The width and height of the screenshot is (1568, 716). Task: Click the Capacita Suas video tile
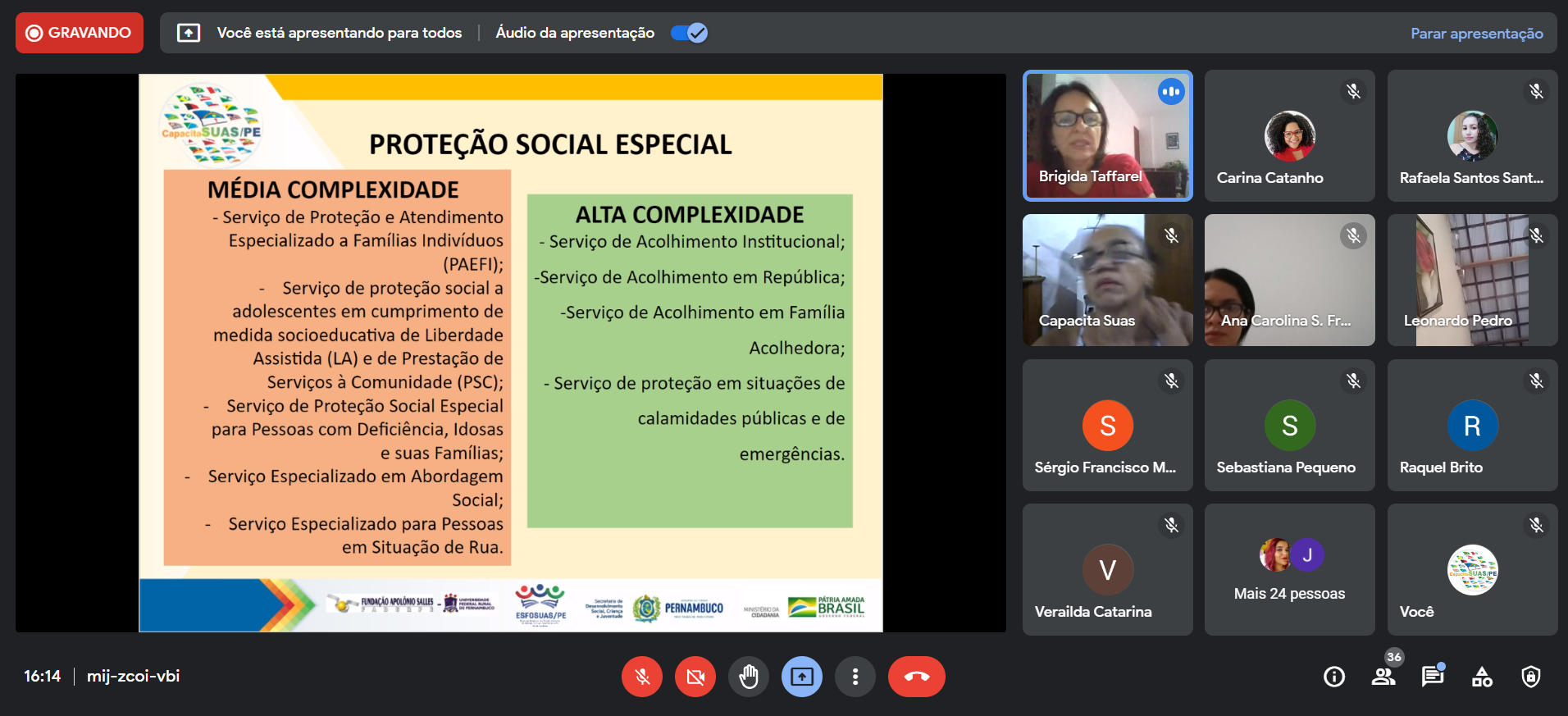pyautogui.click(x=1107, y=280)
